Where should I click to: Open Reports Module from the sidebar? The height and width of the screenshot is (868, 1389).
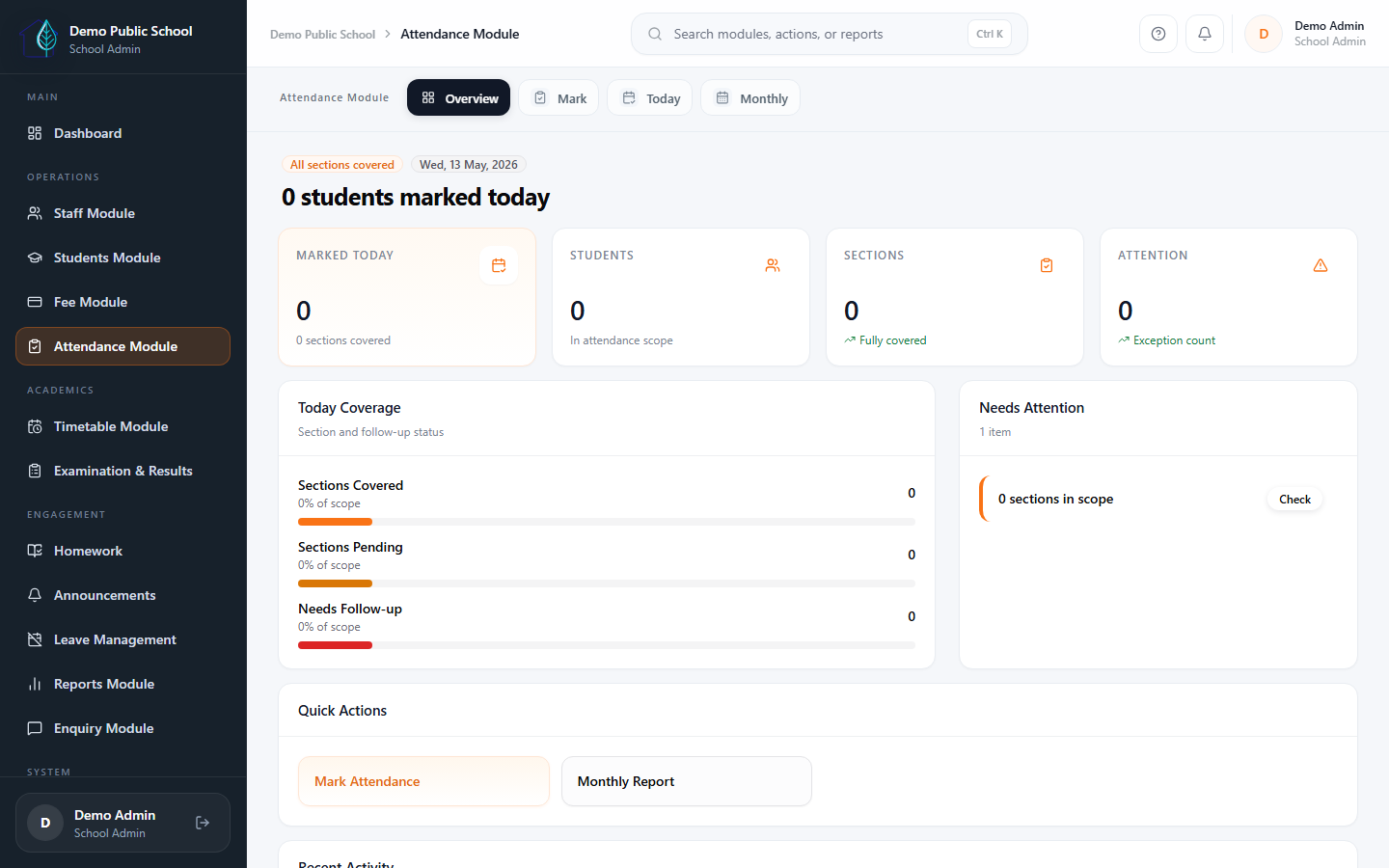[x=123, y=684]
